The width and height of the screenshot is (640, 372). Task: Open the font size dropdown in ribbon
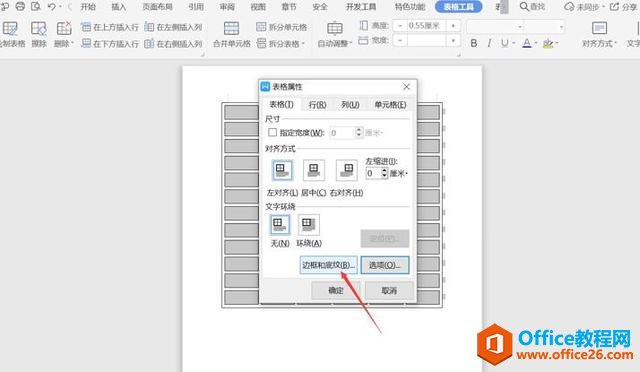[562, 27]
